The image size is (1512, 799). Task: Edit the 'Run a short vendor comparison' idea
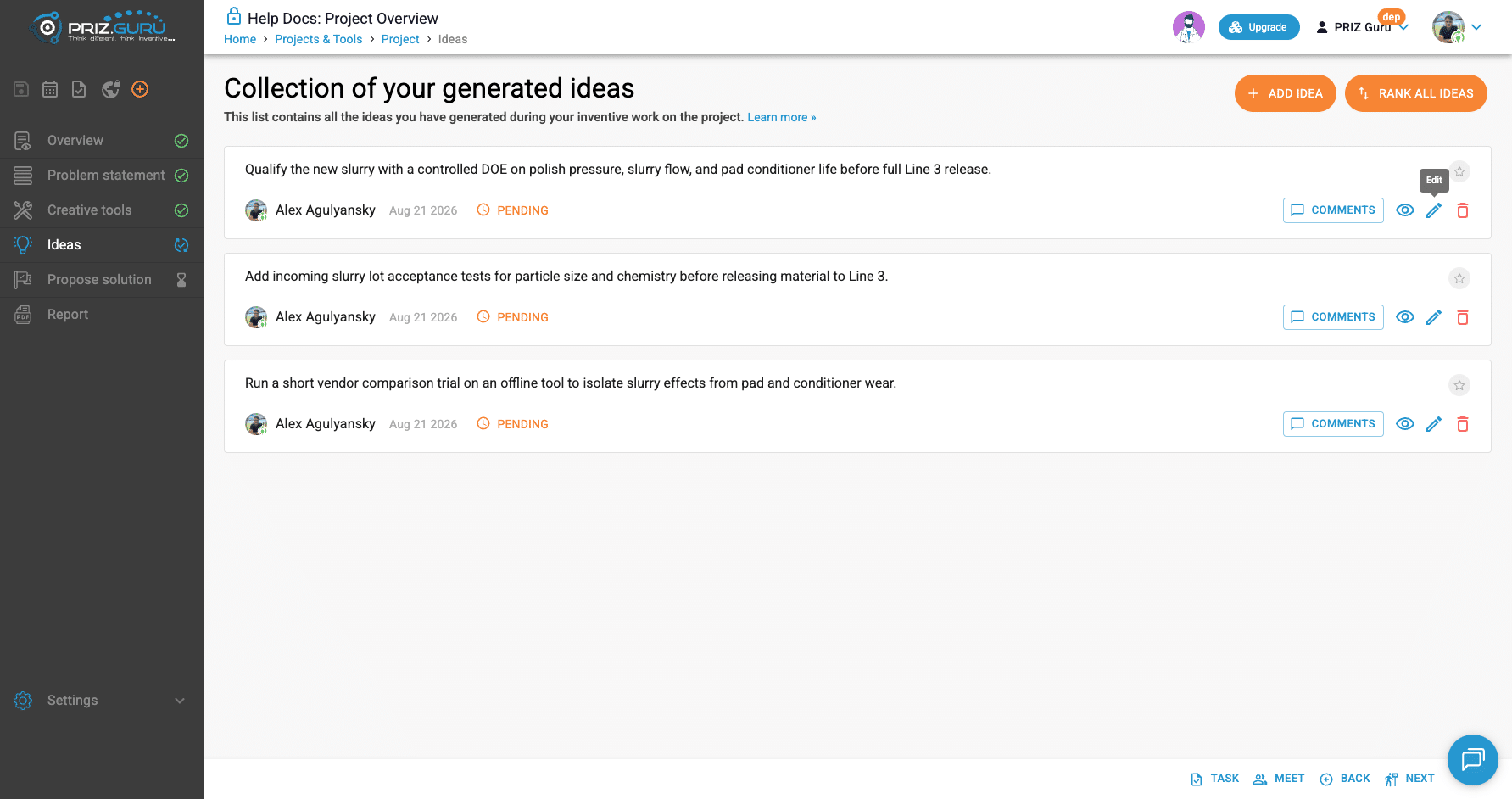pos(1434,424)
